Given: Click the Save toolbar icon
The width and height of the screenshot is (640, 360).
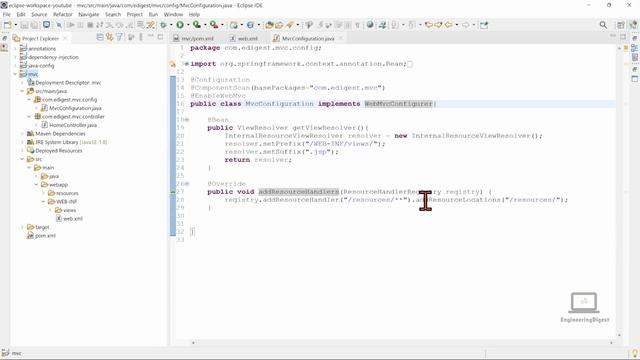Looking at the screenshot, I should pyautogui.click(x=24, y=25).
